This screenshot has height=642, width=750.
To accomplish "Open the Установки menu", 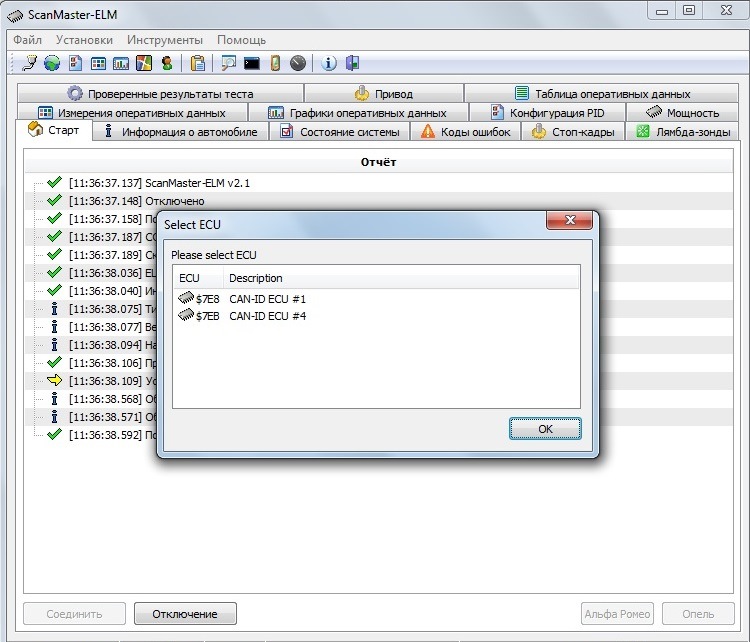I will tap(84, 40).
